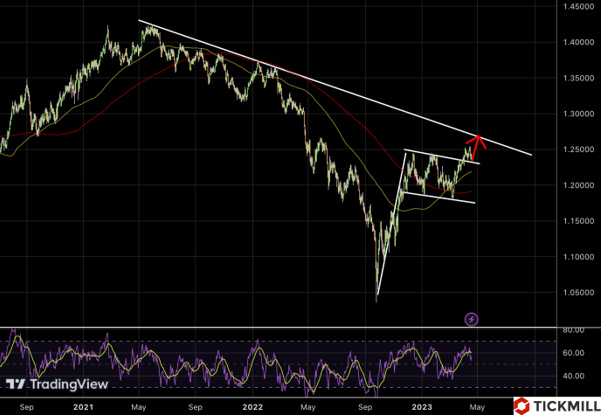The image size is (601, 415).
Task: Click the 2022 label on time axis
Action: (253, 407)
